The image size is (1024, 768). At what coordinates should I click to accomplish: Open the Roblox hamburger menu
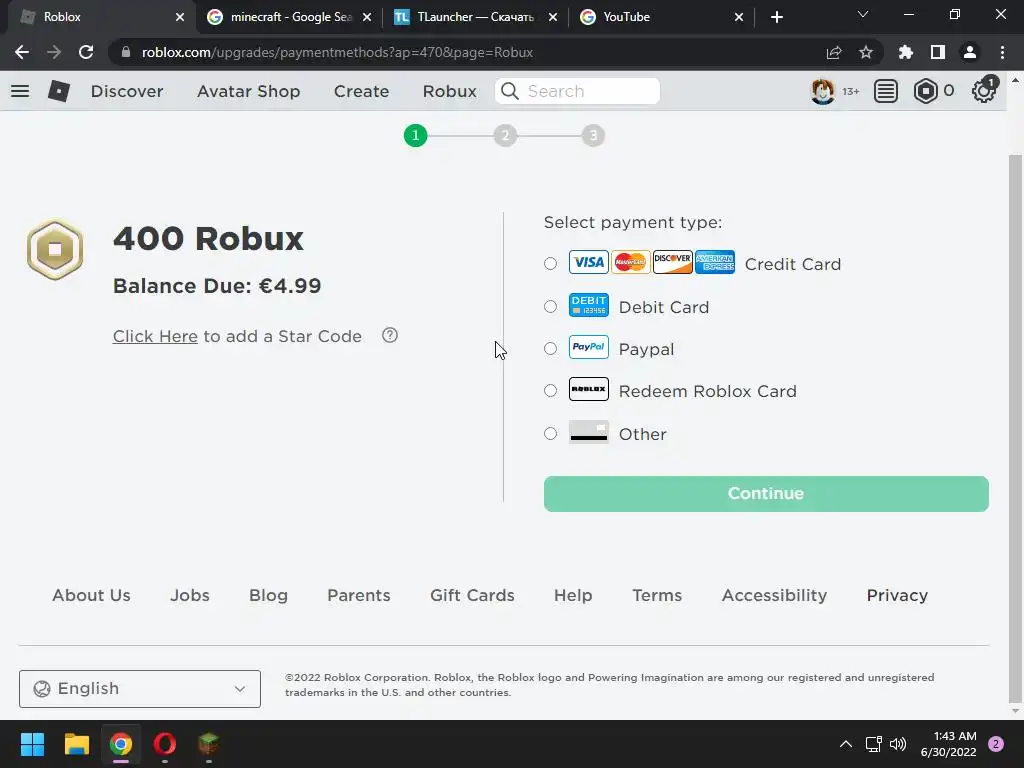20,91
